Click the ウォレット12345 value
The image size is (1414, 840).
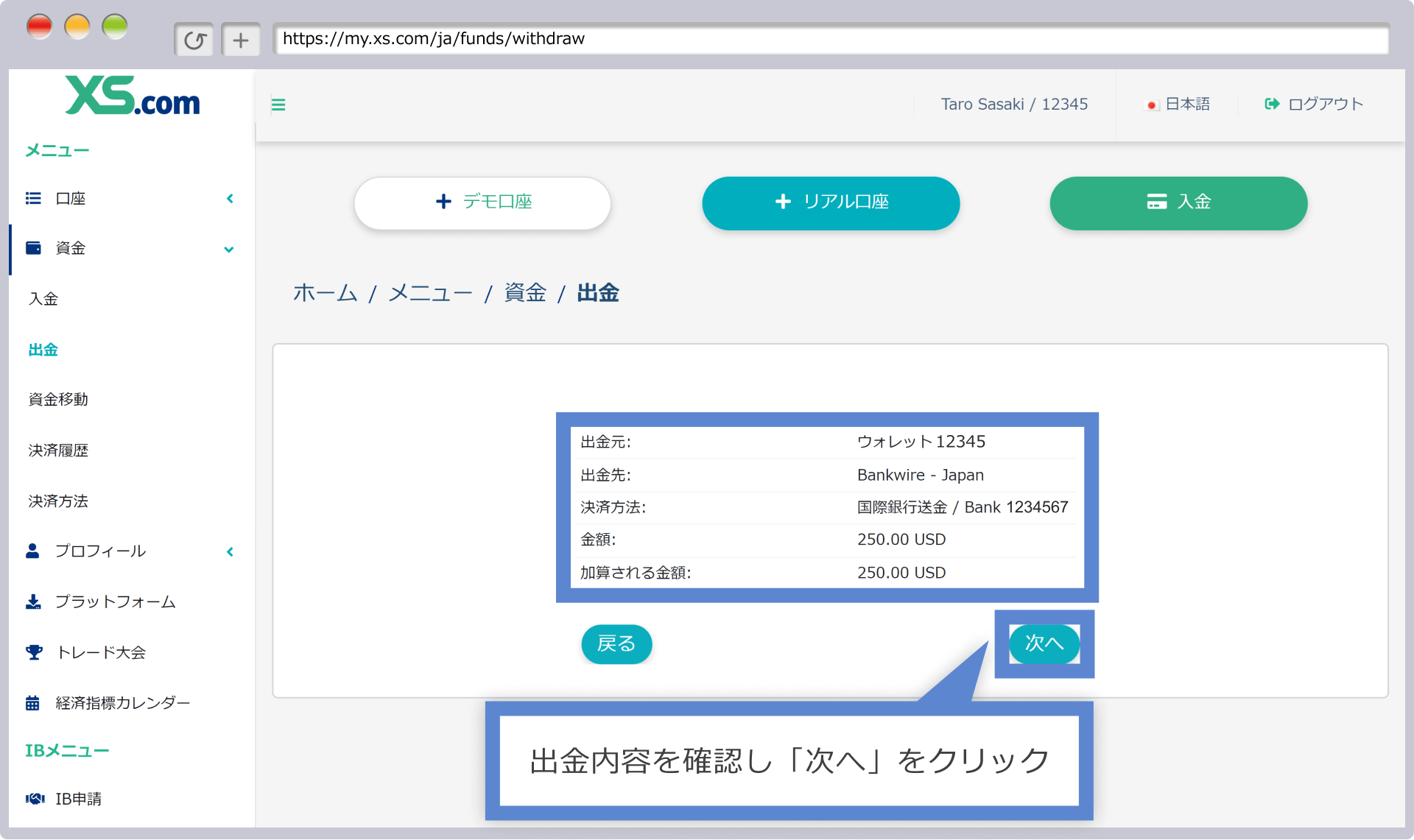(x=921, y=442)
